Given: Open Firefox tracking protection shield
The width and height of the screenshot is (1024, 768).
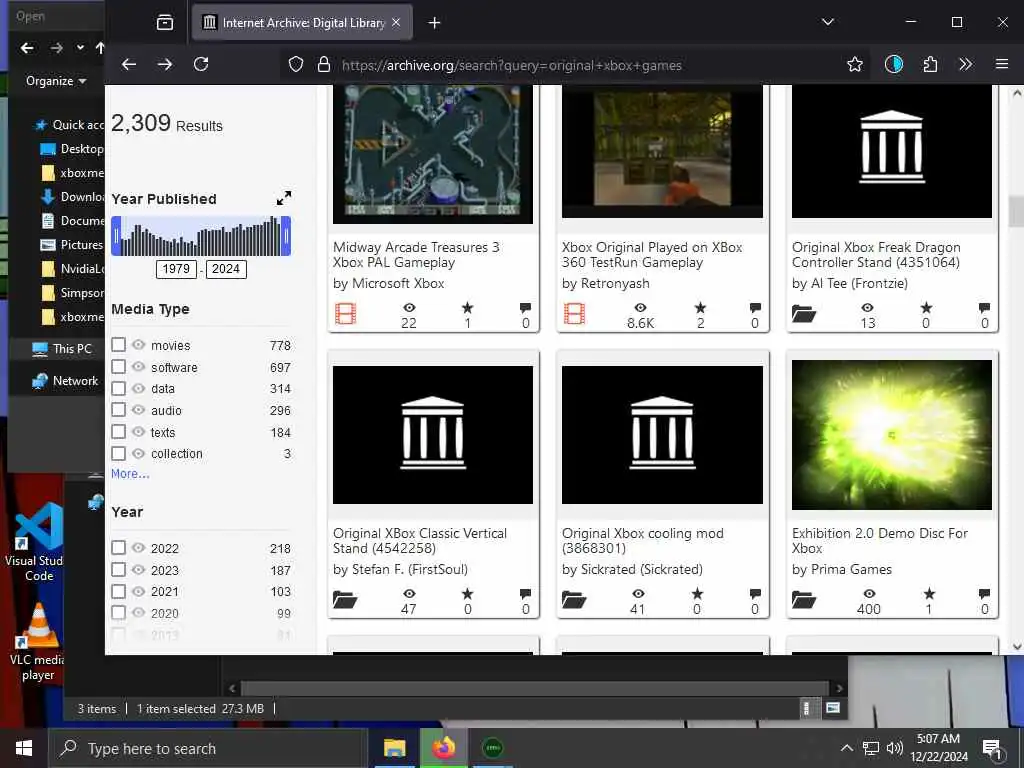Looking at the screenshot, I should [296, 65].
